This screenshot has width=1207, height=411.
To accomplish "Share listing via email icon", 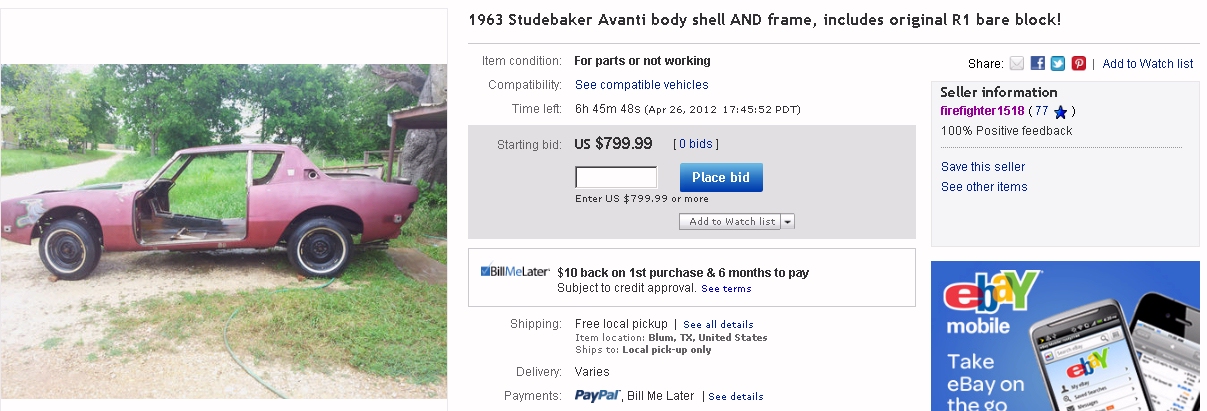I will 1017,63.
